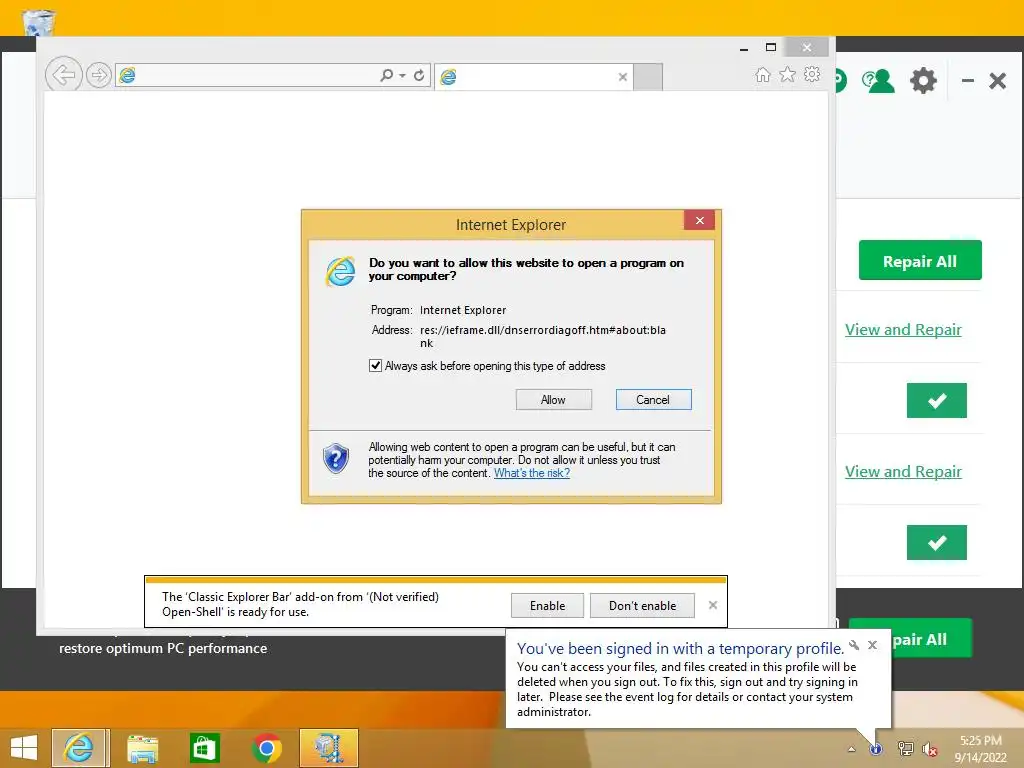
Task: Click Internet Explorer taskbar icon
Action: coord(79,748)
